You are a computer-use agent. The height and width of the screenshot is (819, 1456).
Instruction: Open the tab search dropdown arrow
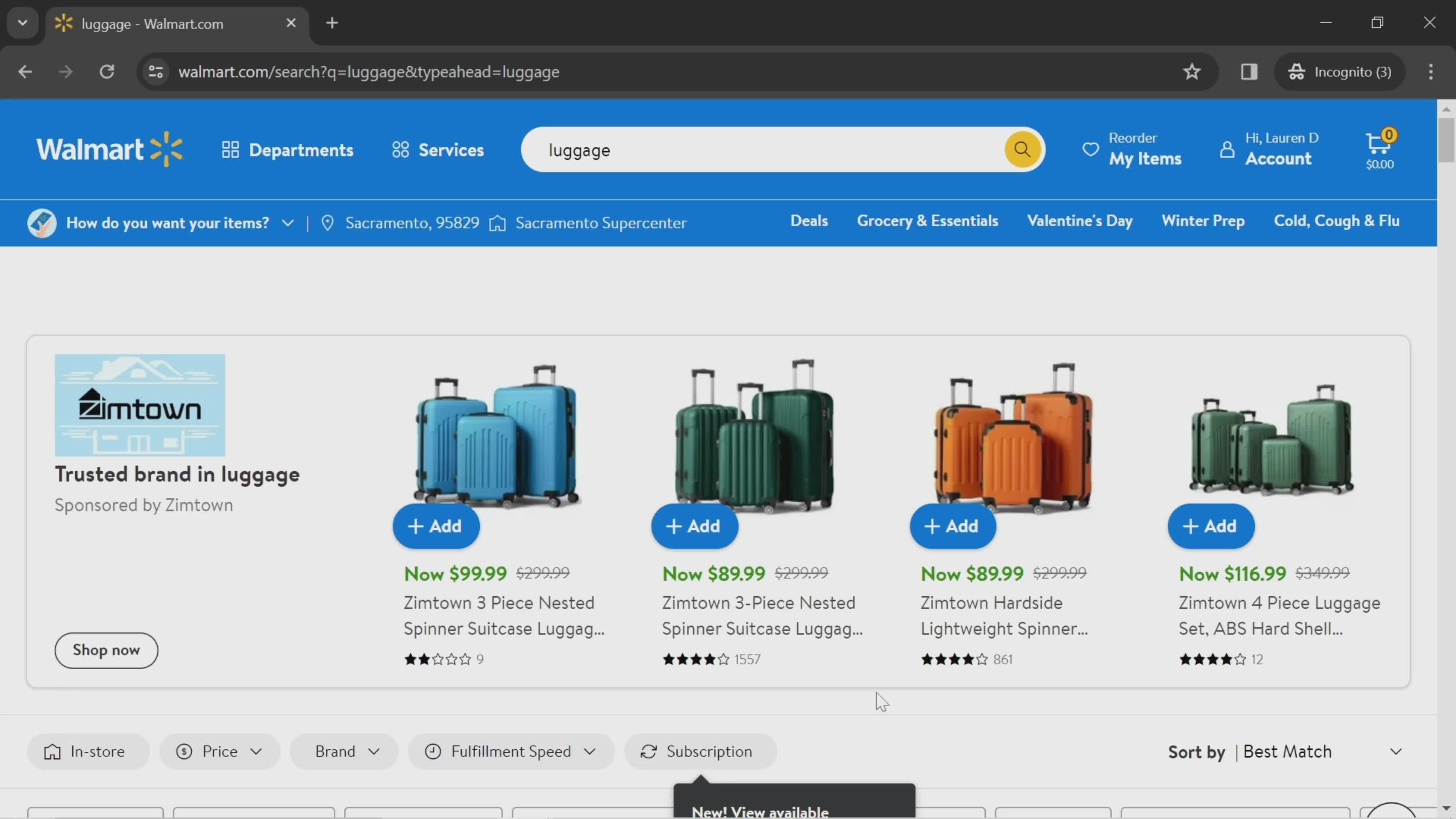tap(23, 23)
